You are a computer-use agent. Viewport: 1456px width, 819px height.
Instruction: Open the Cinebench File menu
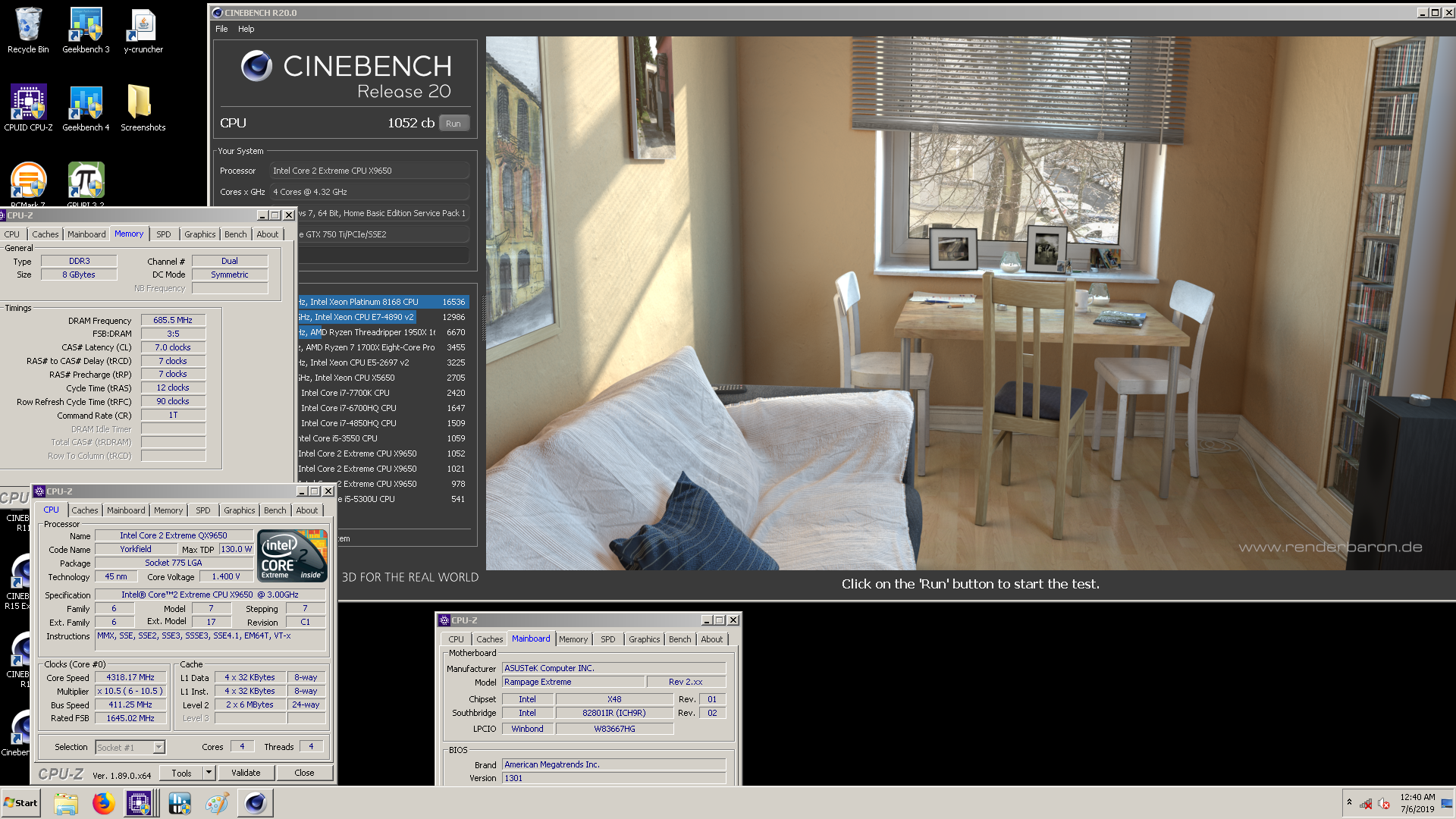221,29
